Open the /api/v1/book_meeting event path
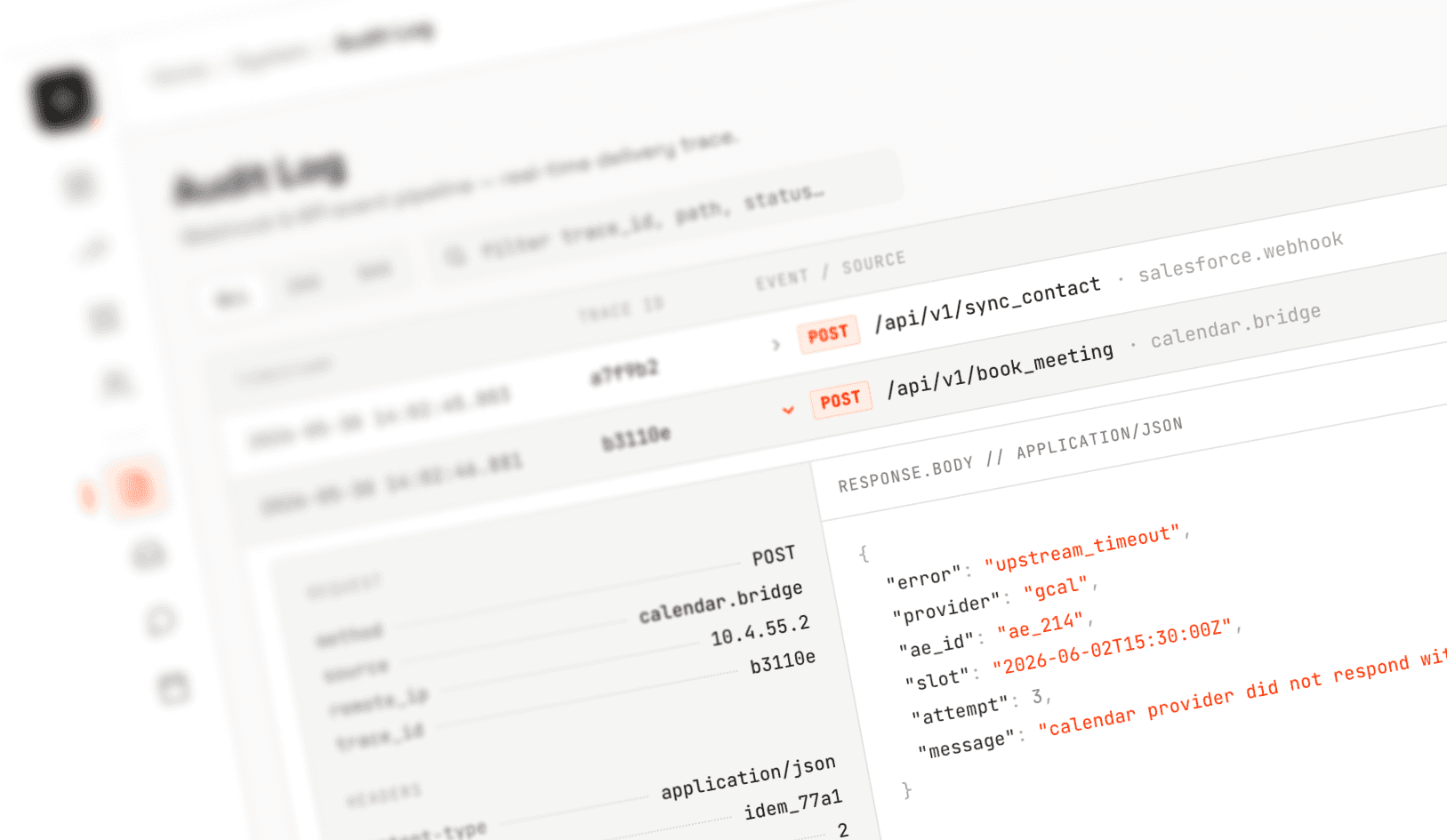The height and width of the screenshot is (840, 1447). pyautogui.click(x=1001, y=370)
